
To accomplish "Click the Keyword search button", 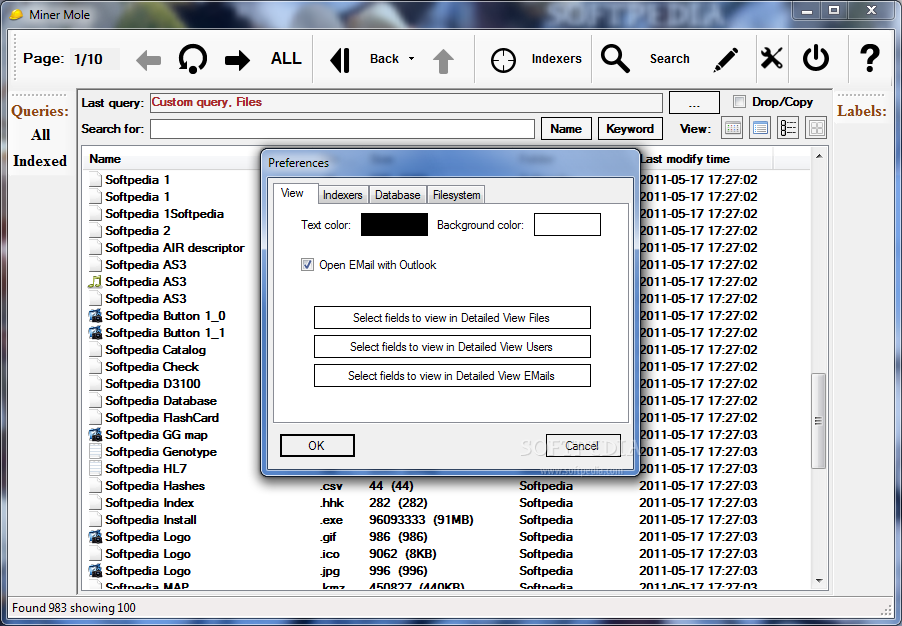I will click(630, 129).
